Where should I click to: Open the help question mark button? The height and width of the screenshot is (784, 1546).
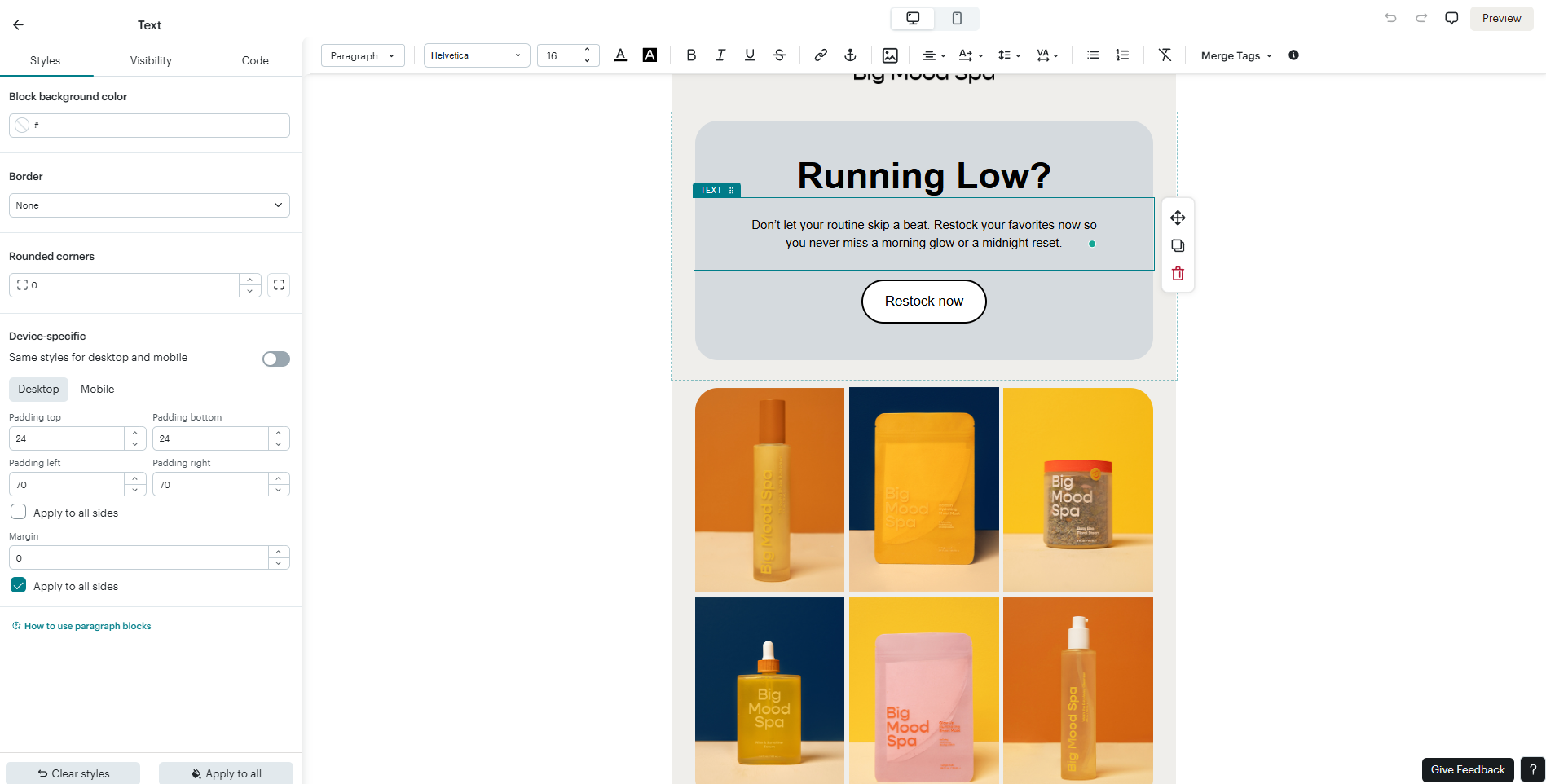[1533, 769]
